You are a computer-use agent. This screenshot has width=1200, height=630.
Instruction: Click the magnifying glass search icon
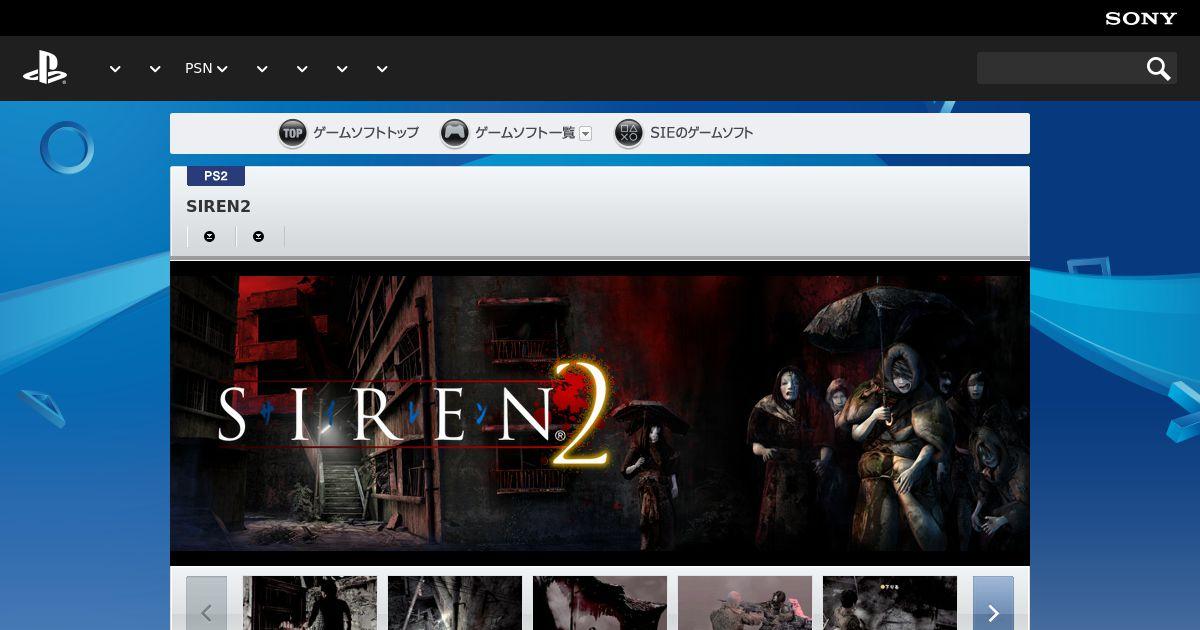coord(1158,68)
